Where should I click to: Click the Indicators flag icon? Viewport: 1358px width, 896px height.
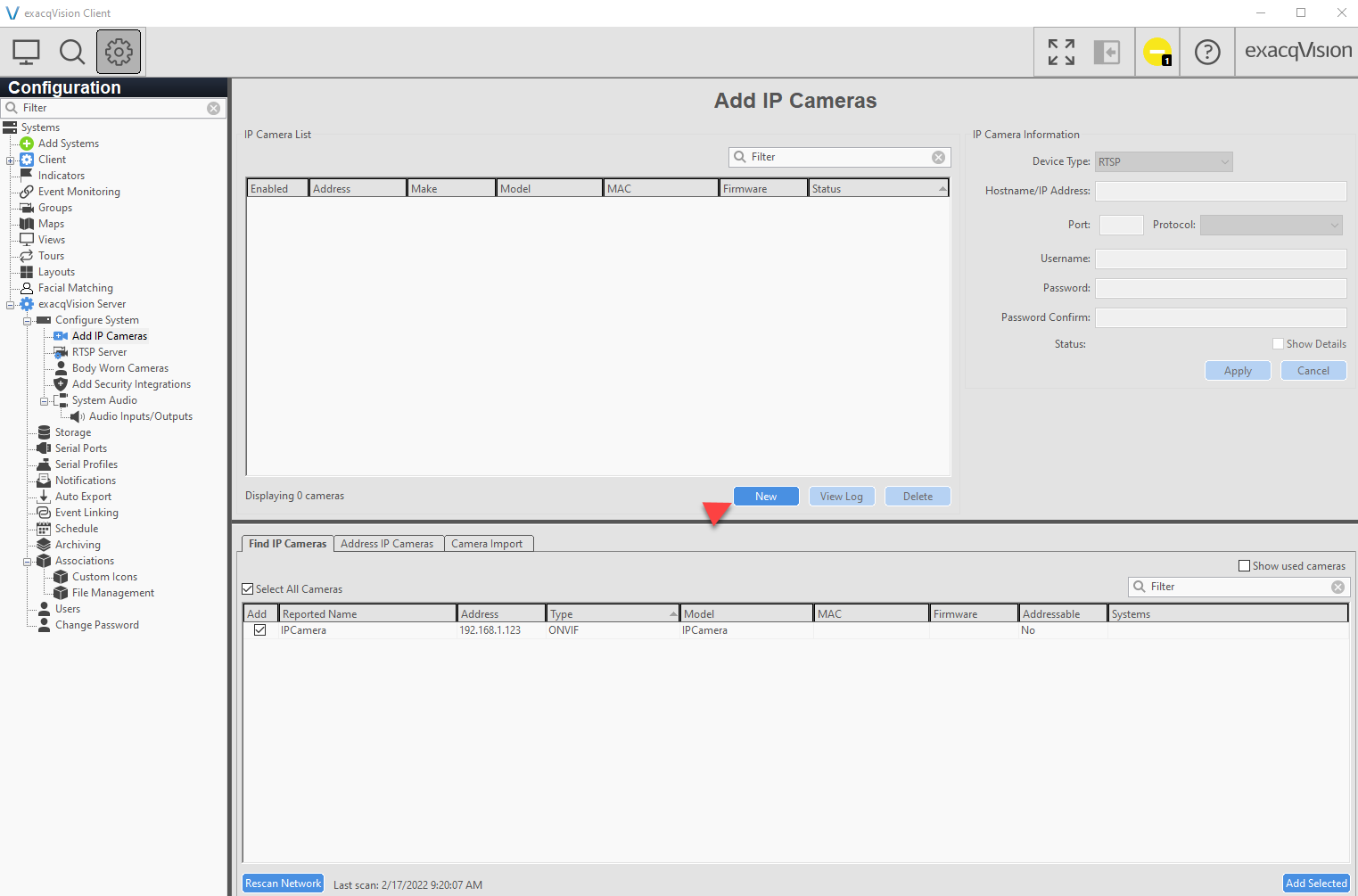pyautogui.click(x=27, y=176)
